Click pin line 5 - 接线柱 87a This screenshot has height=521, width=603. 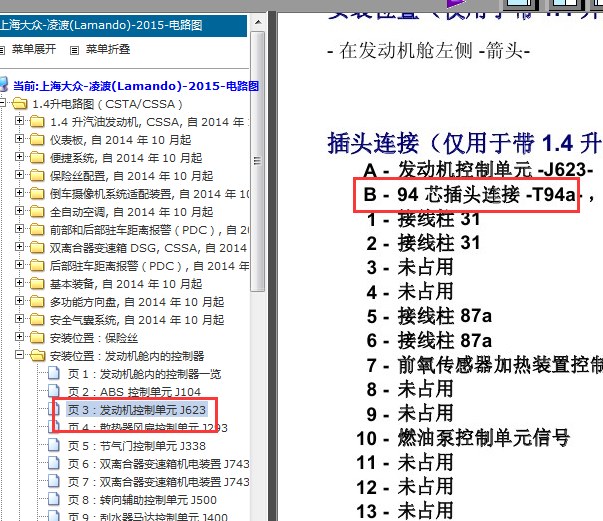click(x=429, y=316)
